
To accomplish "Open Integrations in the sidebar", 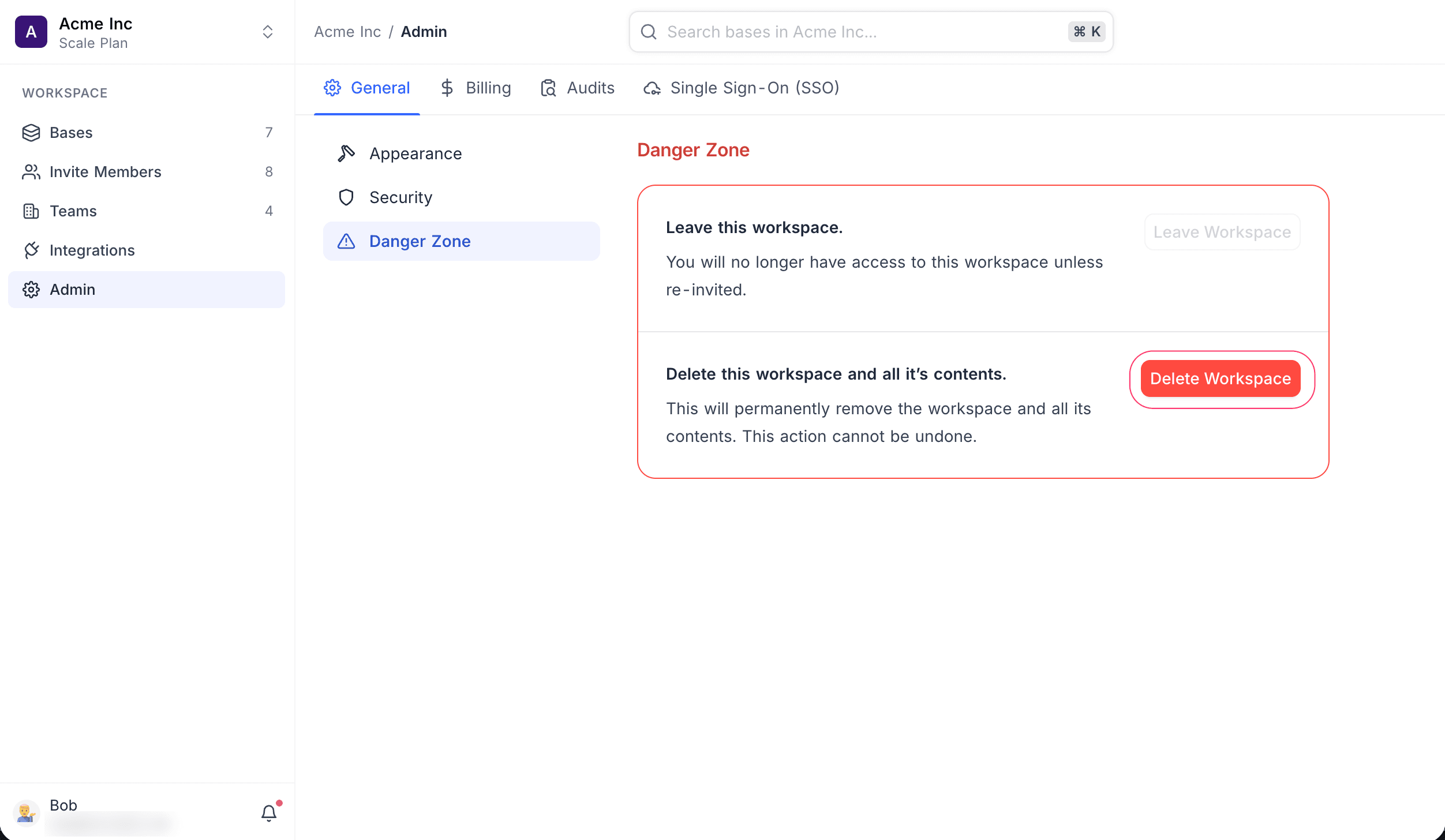I will [x=147, y=250].
